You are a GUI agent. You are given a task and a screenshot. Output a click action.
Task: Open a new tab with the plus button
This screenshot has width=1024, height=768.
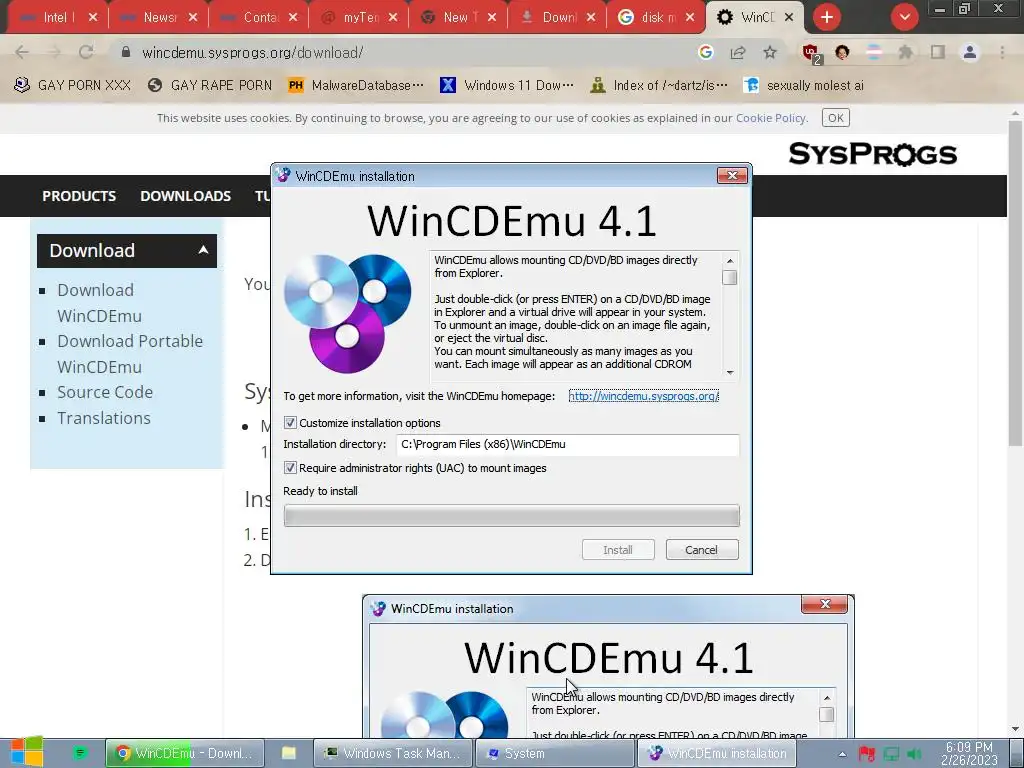tap(827, 18)
